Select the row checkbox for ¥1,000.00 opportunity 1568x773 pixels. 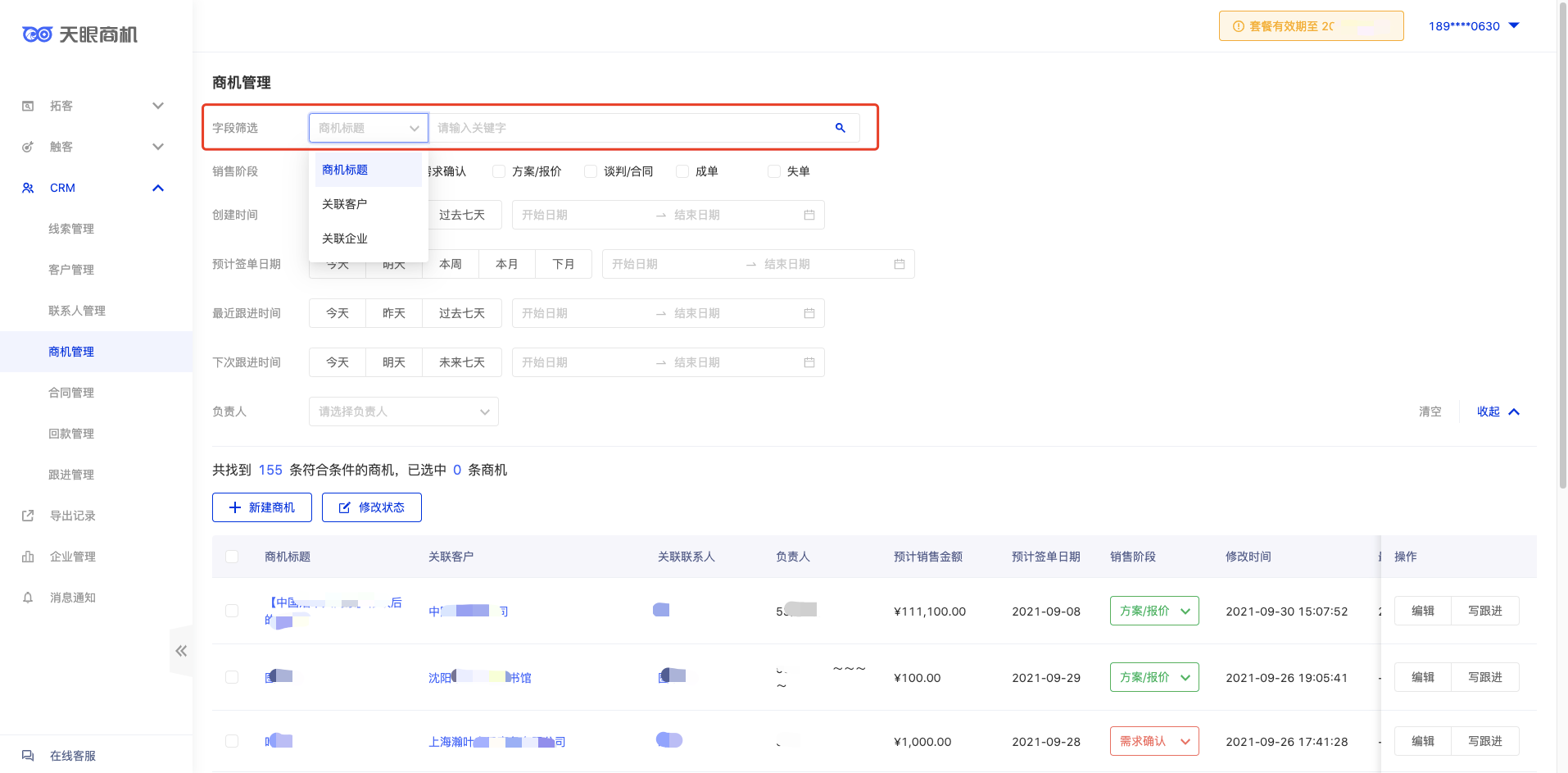coord(232,741)
